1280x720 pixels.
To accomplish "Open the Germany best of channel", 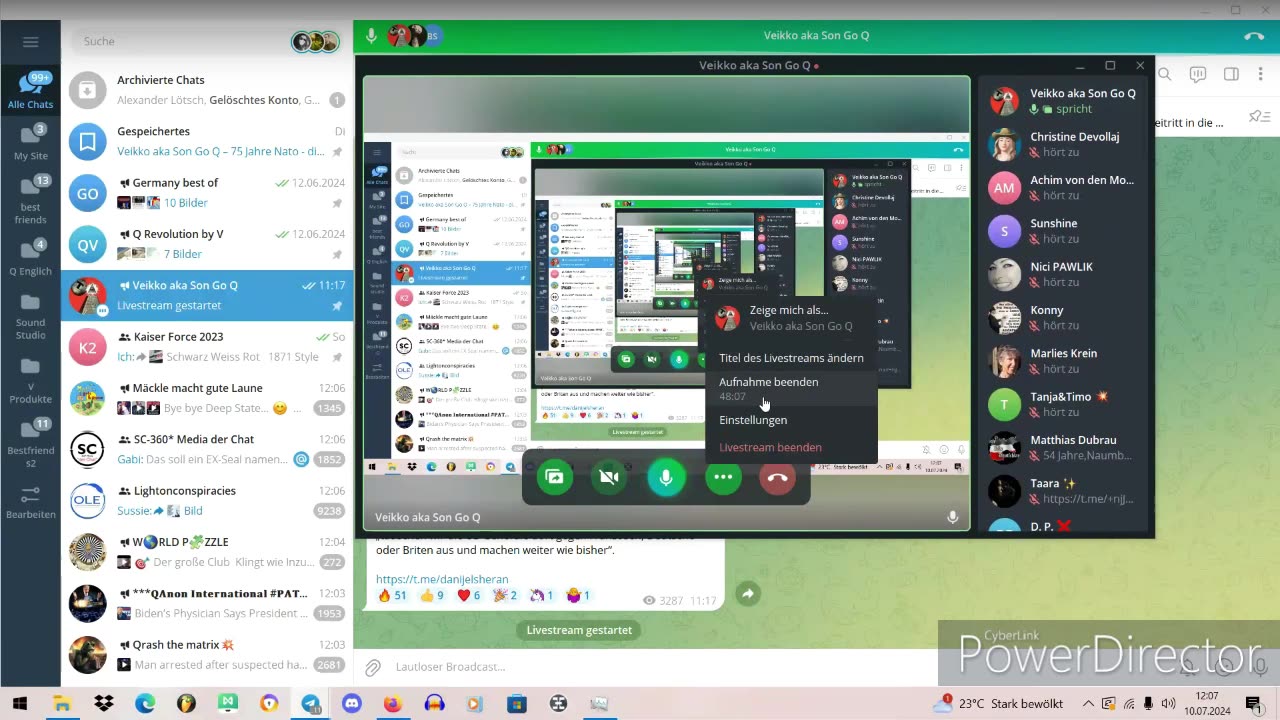I will point(207,193).
